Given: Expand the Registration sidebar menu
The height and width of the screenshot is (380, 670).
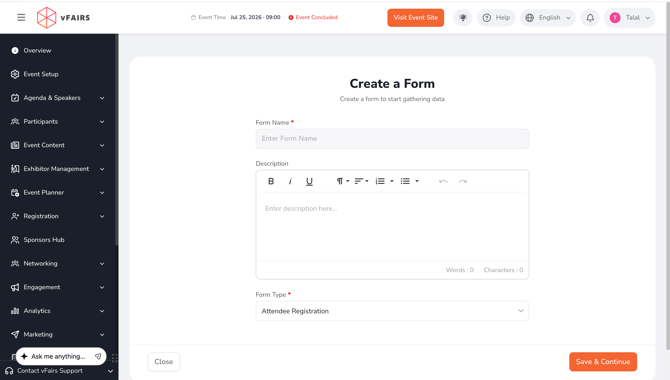Looking at the screenshot, I should (x=58, y=216).
